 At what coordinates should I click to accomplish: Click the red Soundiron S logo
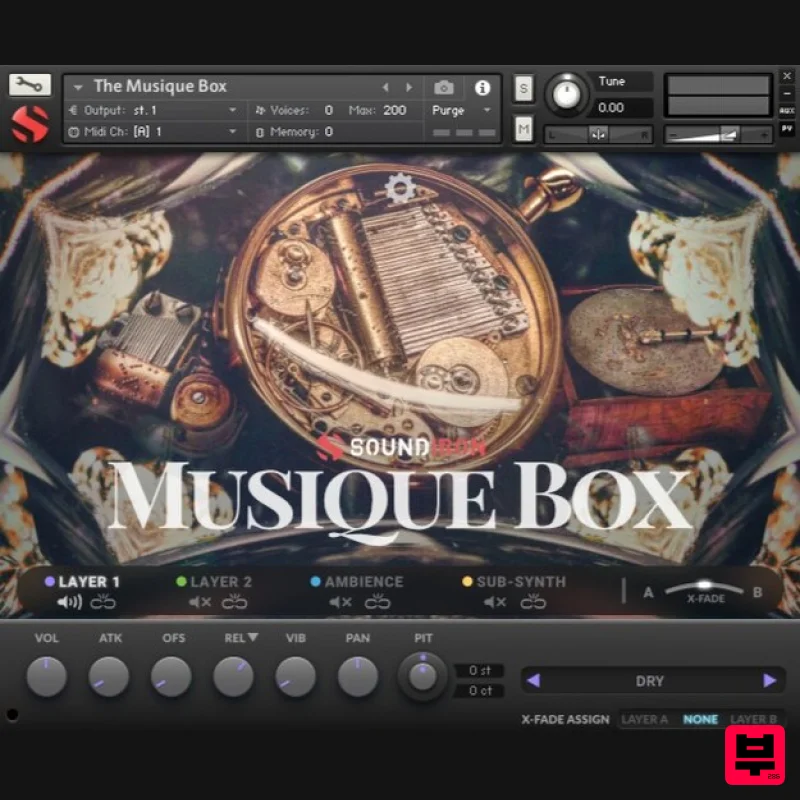pyautogui.click(x=30, y=124)
